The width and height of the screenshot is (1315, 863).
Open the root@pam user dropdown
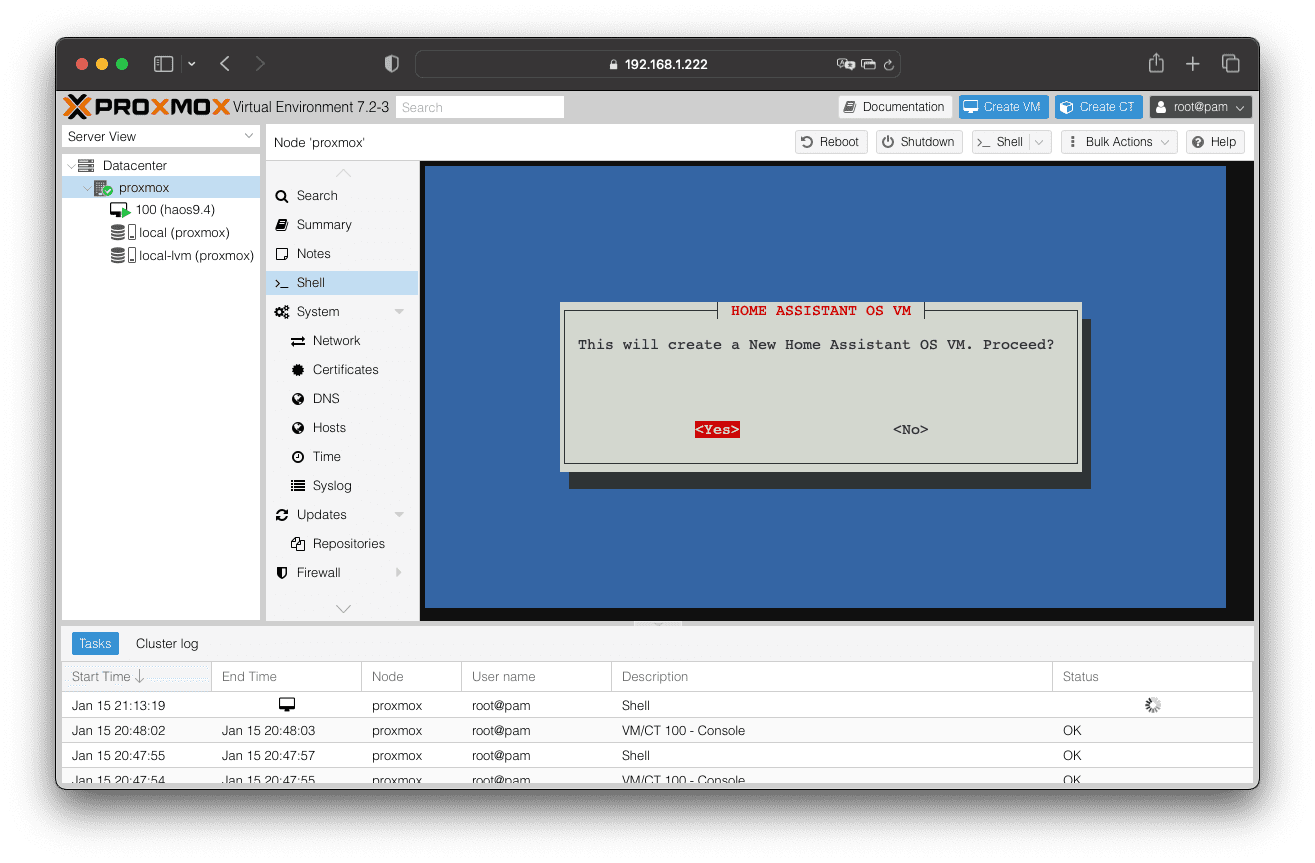(1200, 107)
